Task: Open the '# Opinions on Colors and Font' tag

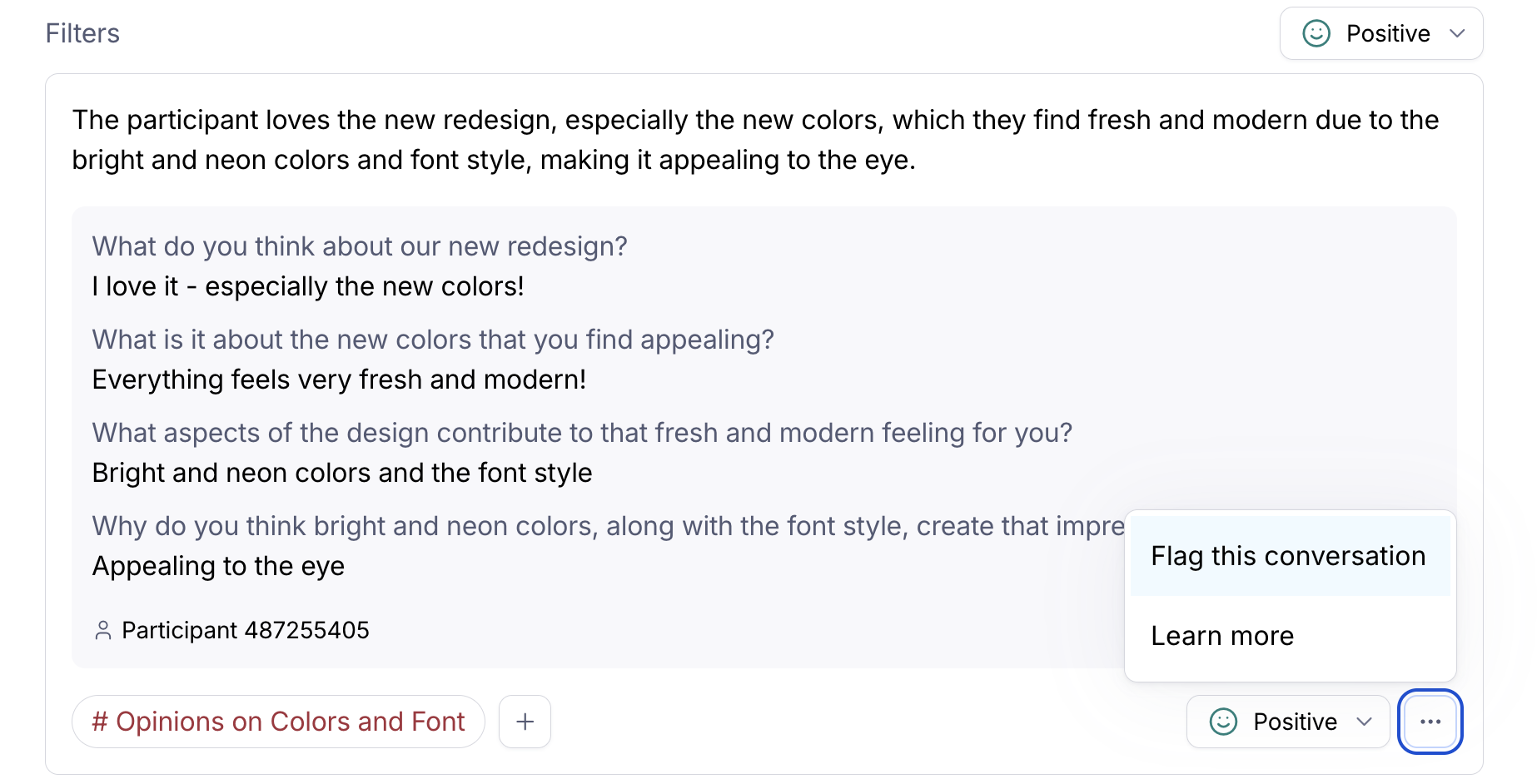Action: tap(278, 722)
